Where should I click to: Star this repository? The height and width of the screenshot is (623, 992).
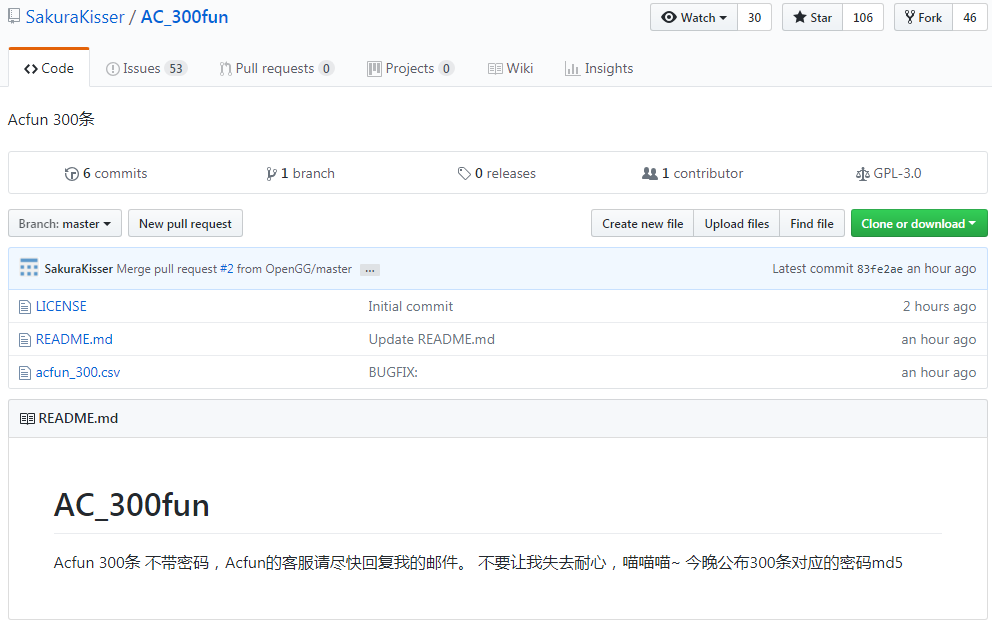coord(812,18)
